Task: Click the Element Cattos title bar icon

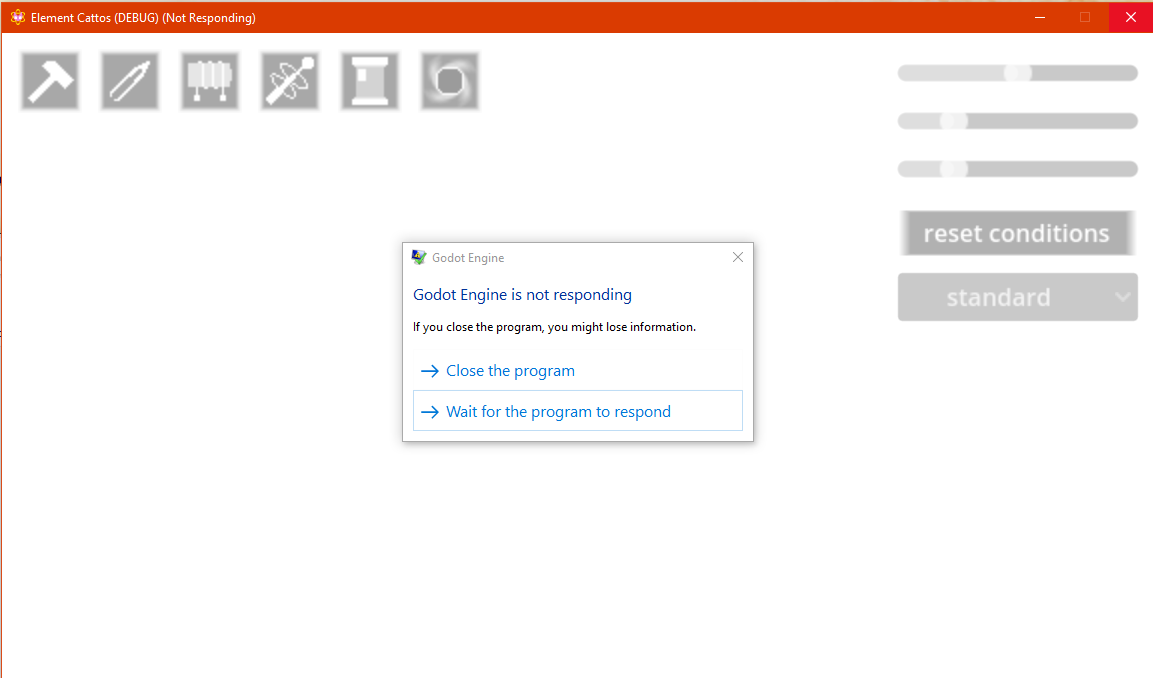Action: (x=18, y=18)
